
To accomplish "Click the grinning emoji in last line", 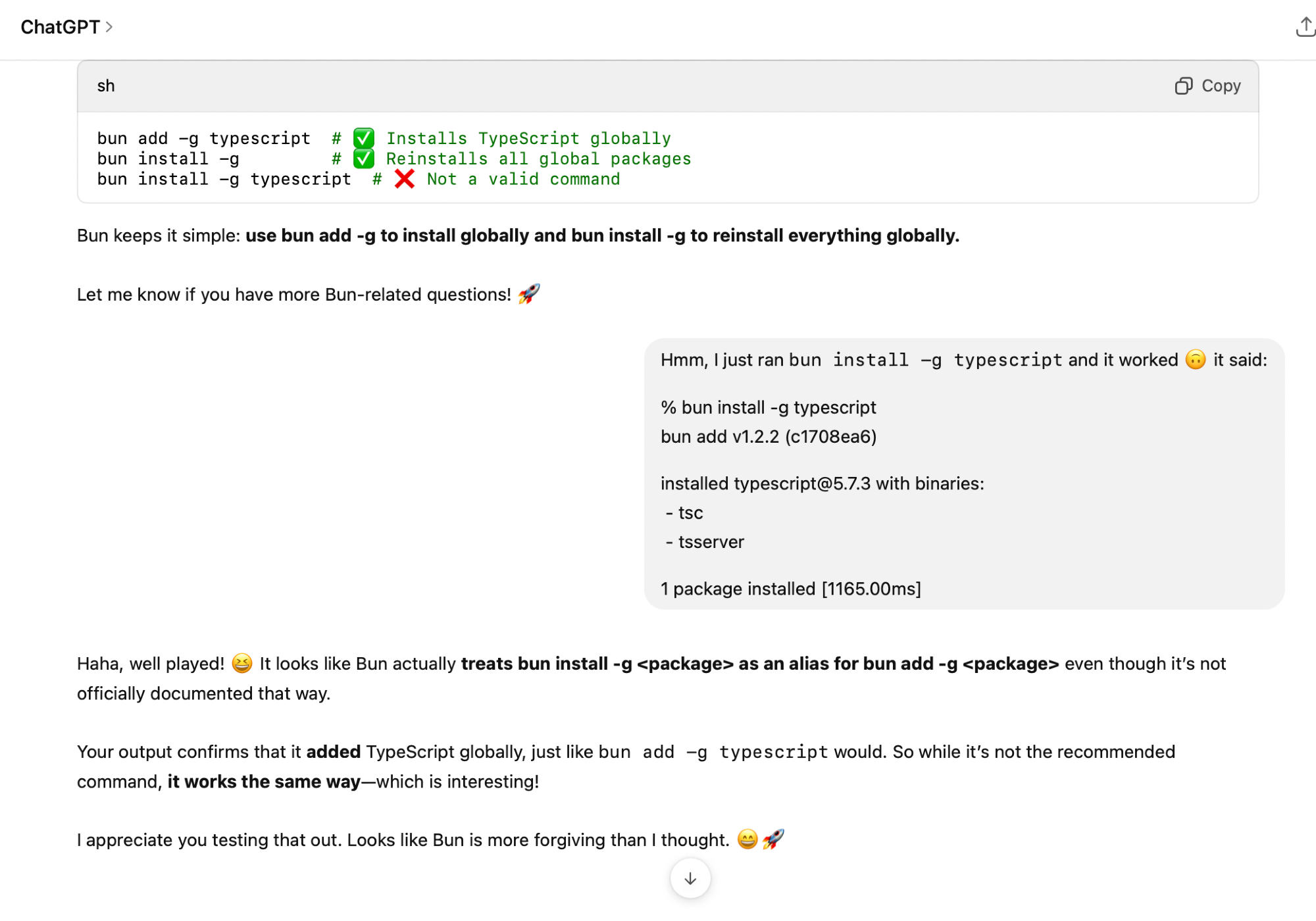I will pyautogui.click(x=747, y=839).
